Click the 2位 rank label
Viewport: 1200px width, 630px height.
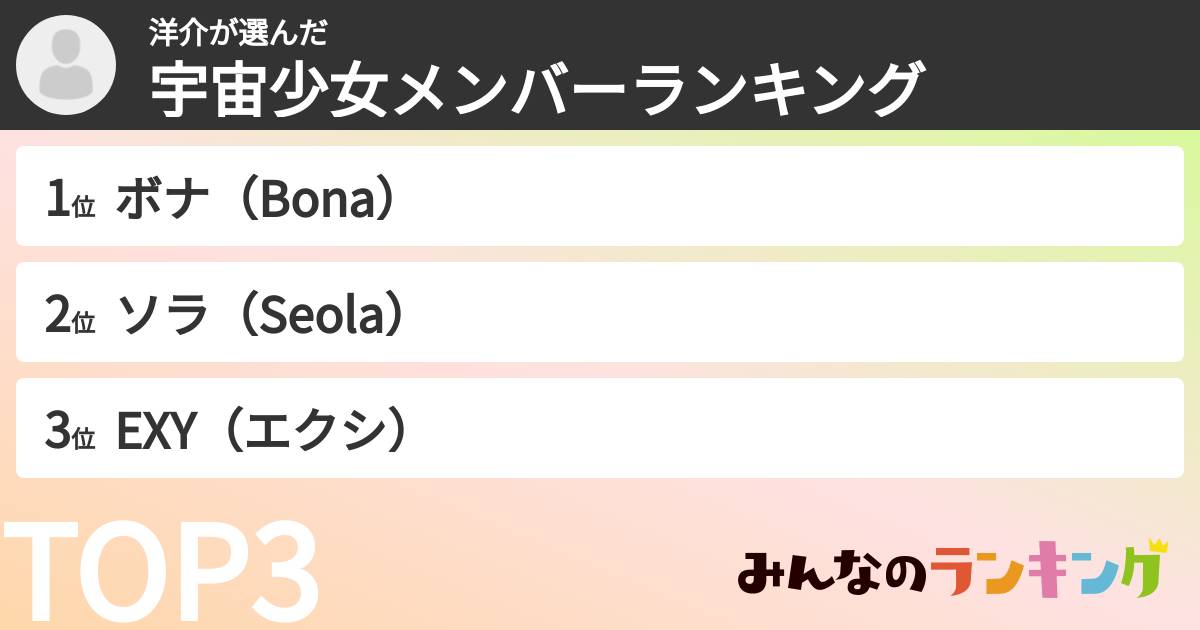click(x=70, y=316)
